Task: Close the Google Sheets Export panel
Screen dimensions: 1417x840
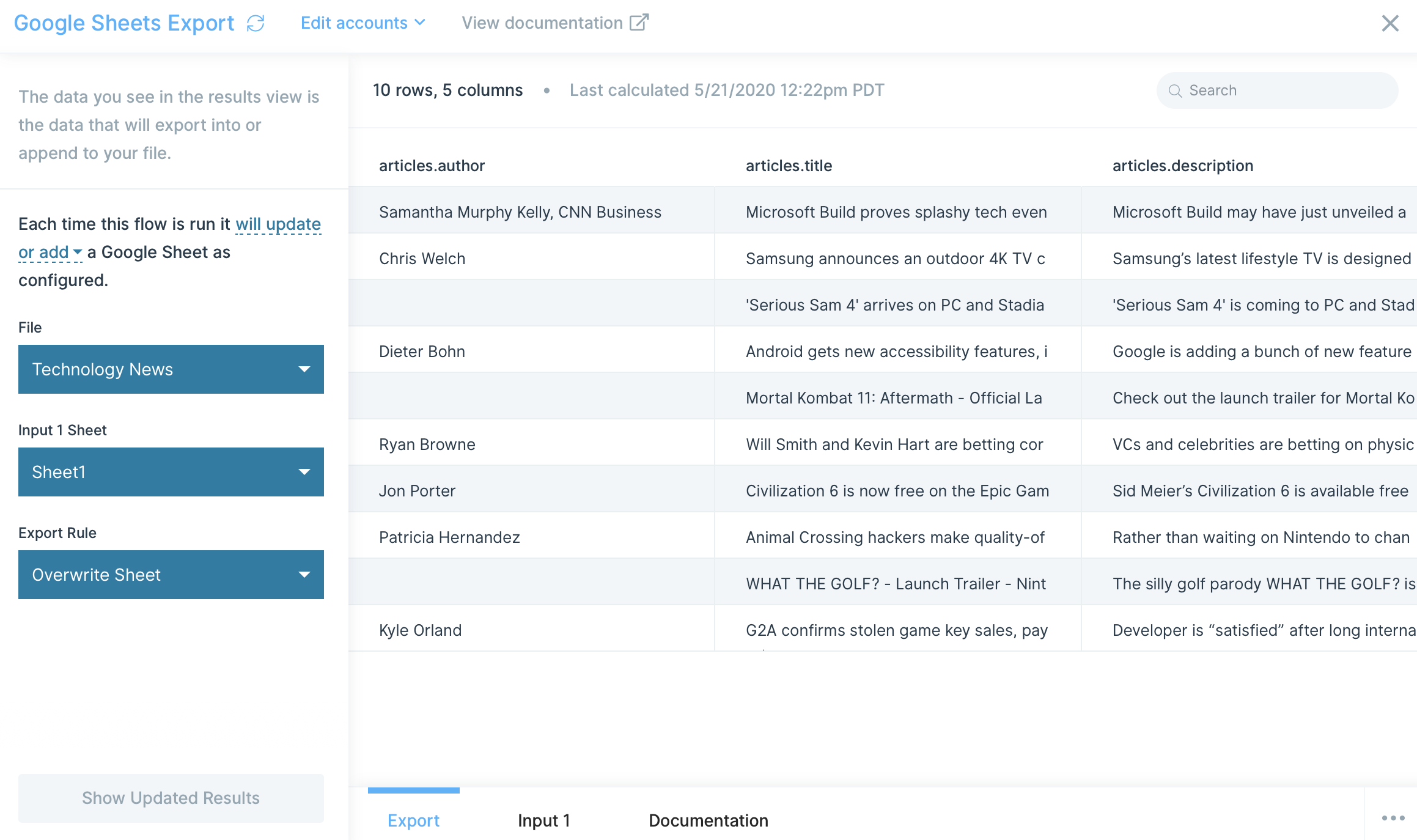Action: pos(1390,23)
